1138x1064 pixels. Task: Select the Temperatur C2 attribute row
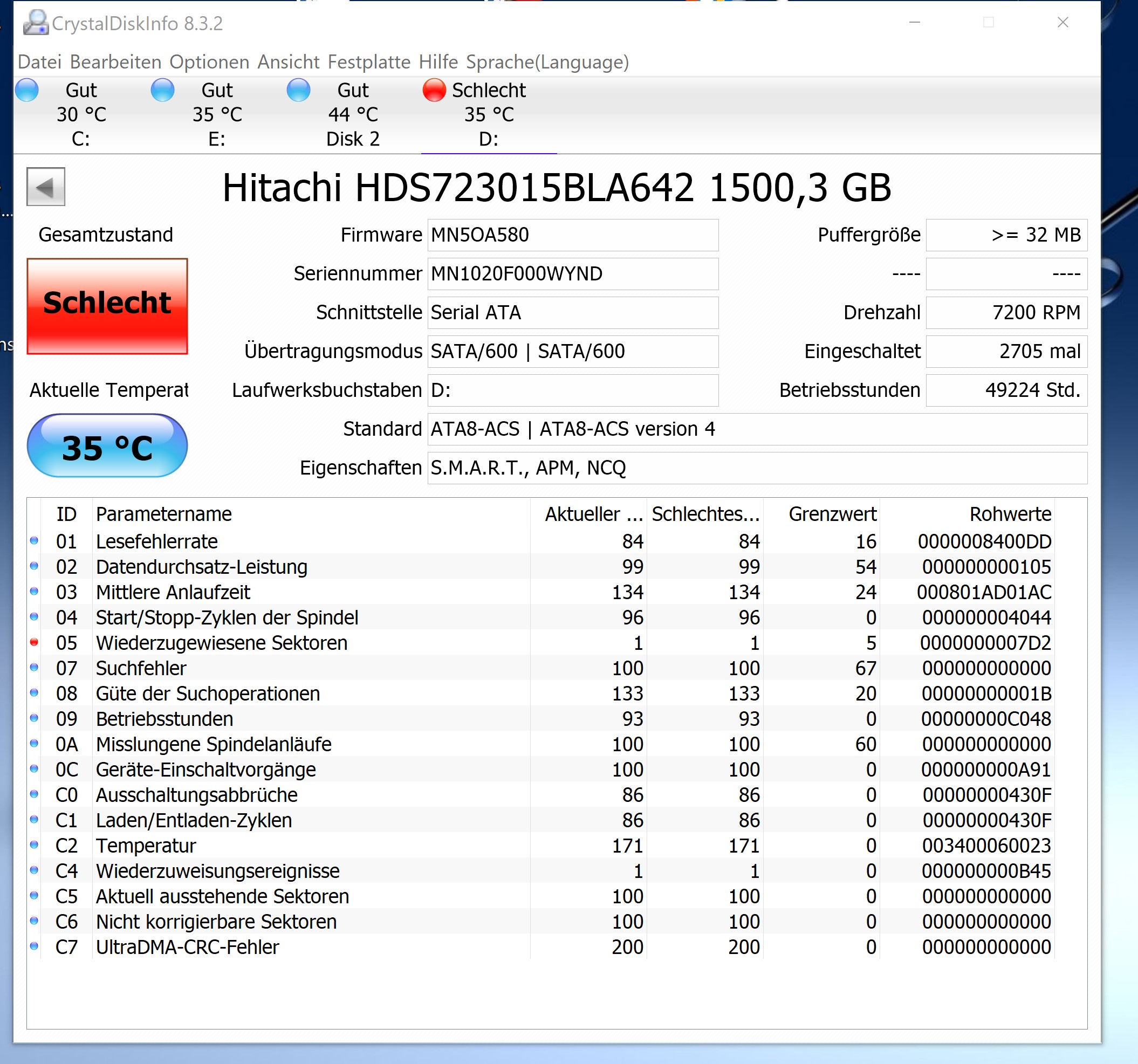(146, 846)
